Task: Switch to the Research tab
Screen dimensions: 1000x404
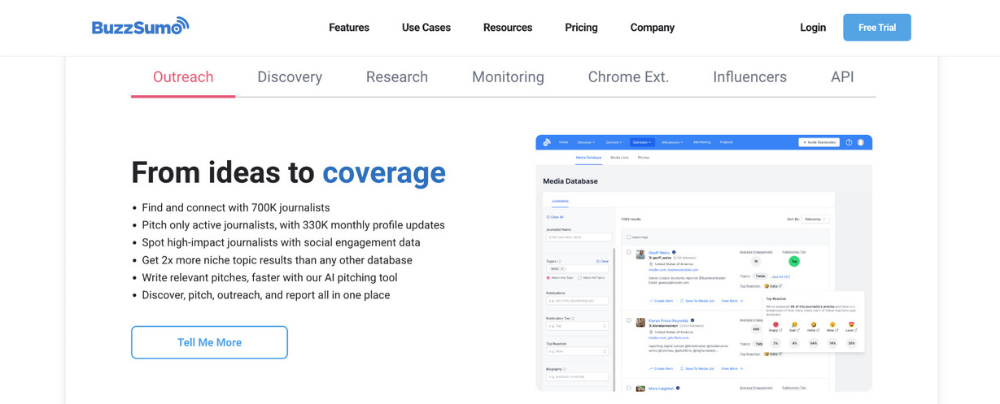Action: coord(397,77)
